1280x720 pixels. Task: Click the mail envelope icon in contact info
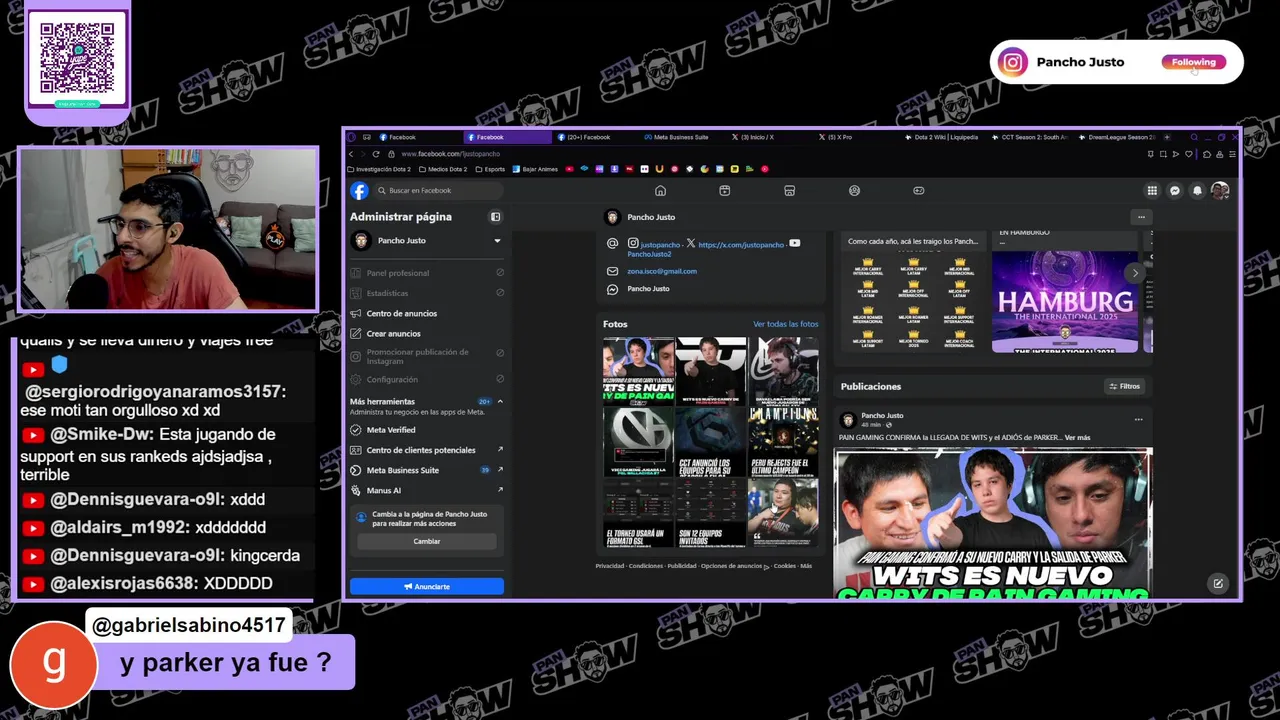point(613,271)
